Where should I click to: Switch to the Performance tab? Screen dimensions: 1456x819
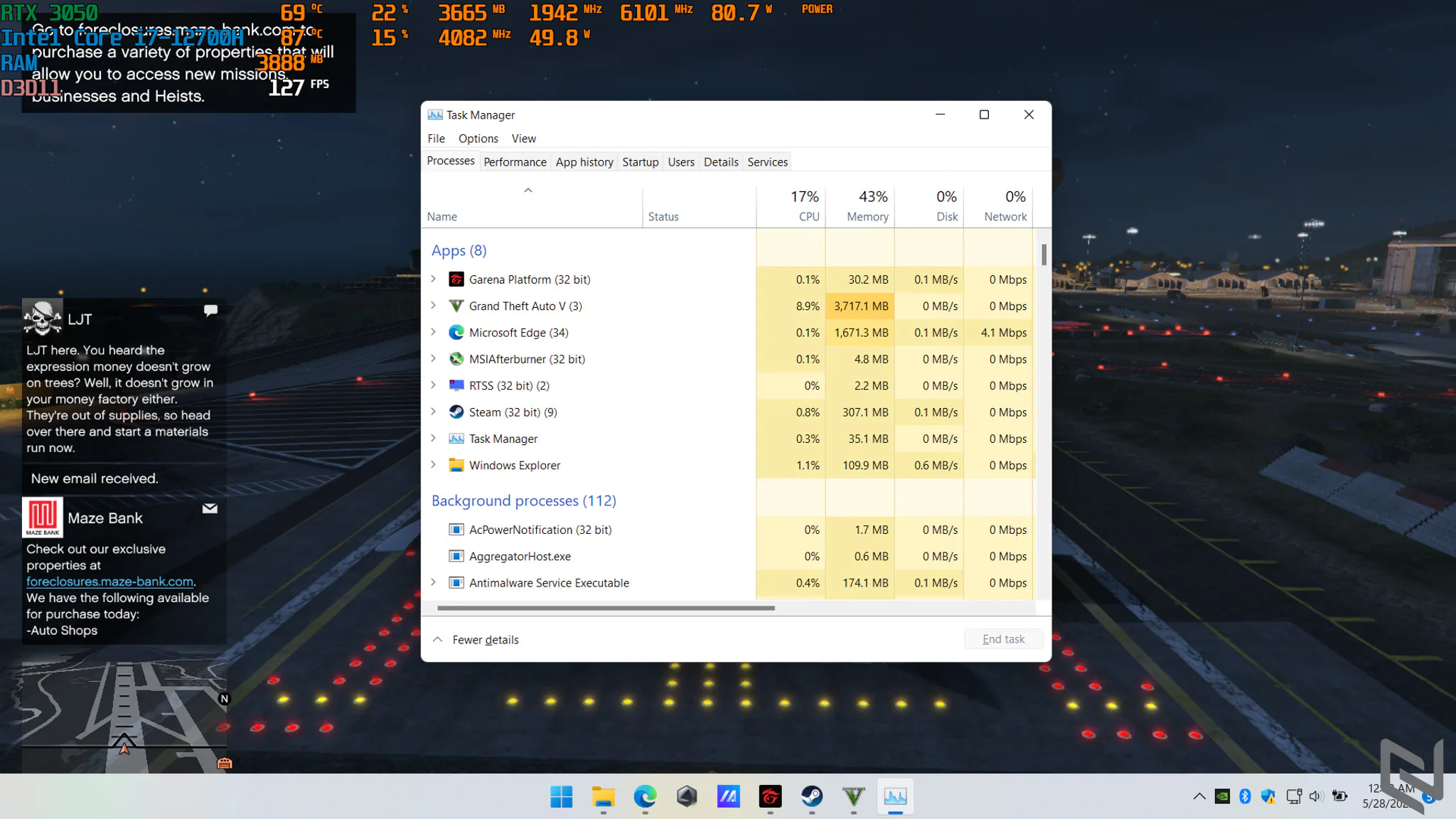coord(515,162)
